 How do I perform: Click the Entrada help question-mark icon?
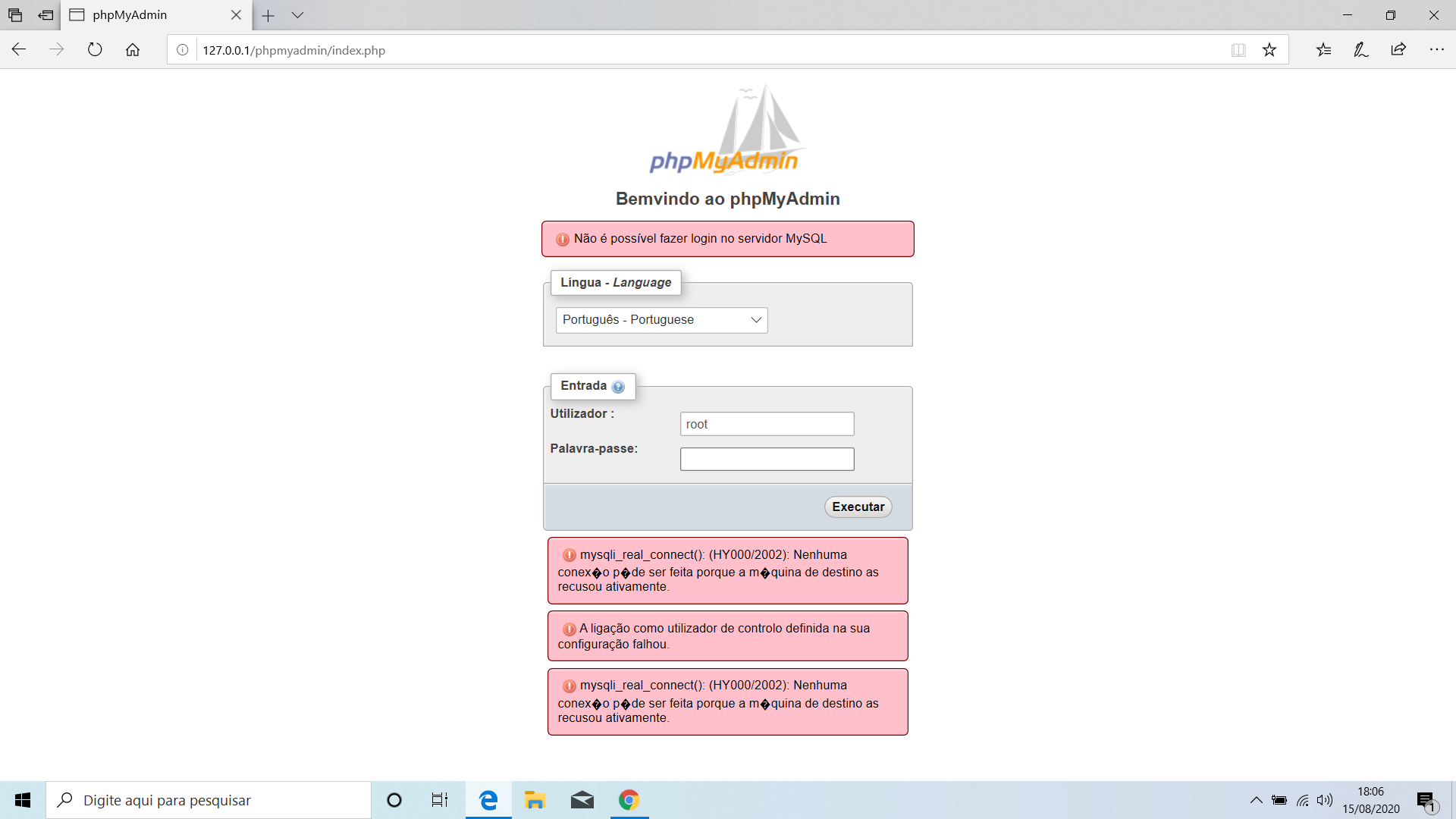click(618, 387)
